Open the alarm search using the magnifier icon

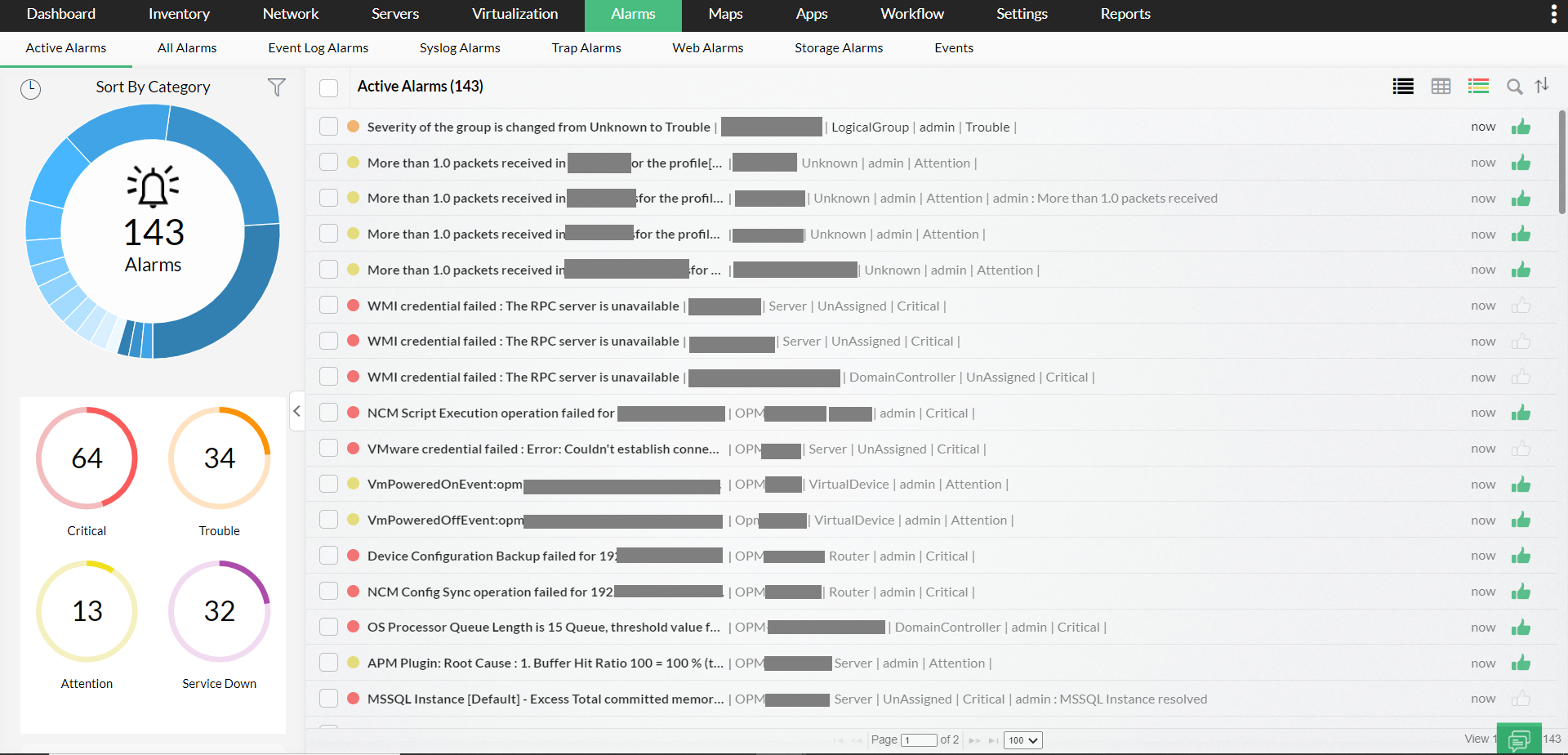pos(1515,86)
